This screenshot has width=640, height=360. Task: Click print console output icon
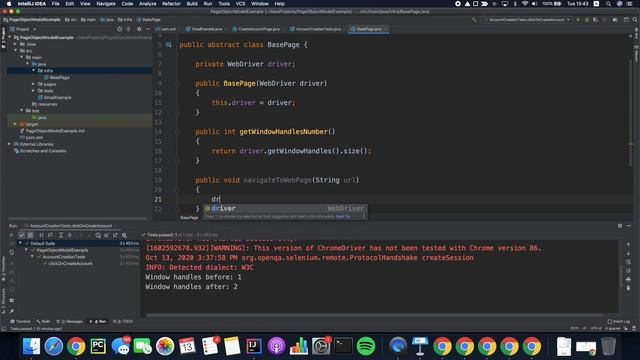628,279
